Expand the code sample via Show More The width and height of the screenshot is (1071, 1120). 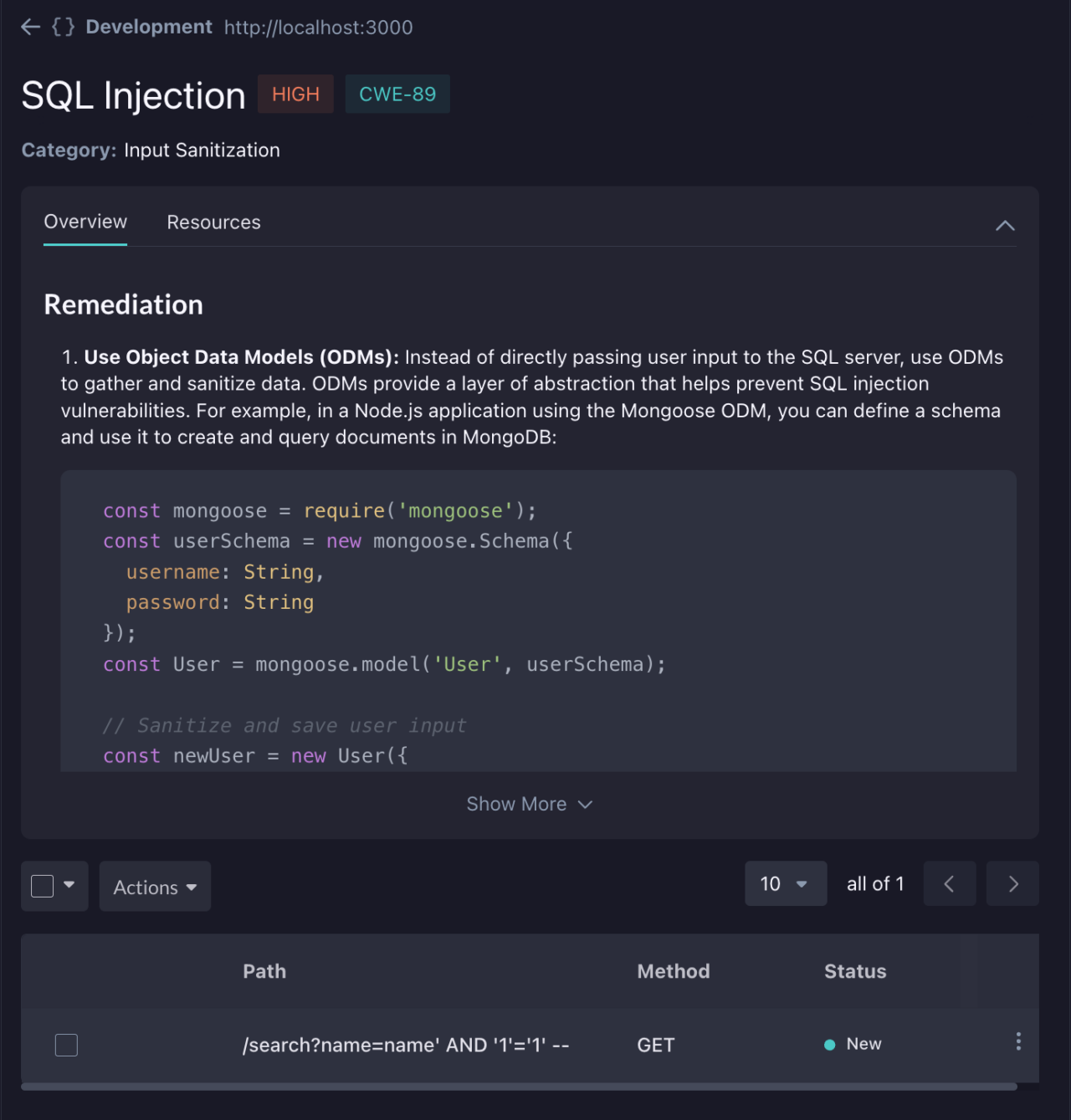coord(530,804)
